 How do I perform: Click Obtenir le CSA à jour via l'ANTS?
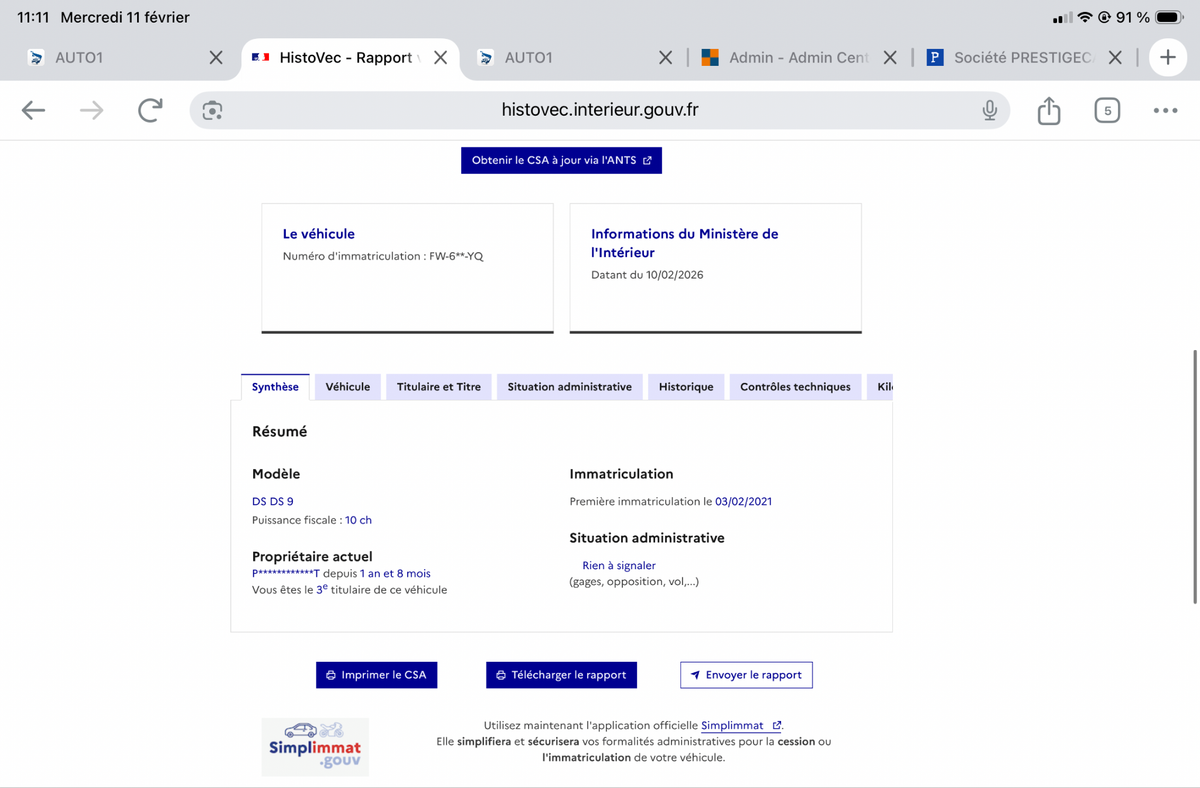tap(561, 160)
